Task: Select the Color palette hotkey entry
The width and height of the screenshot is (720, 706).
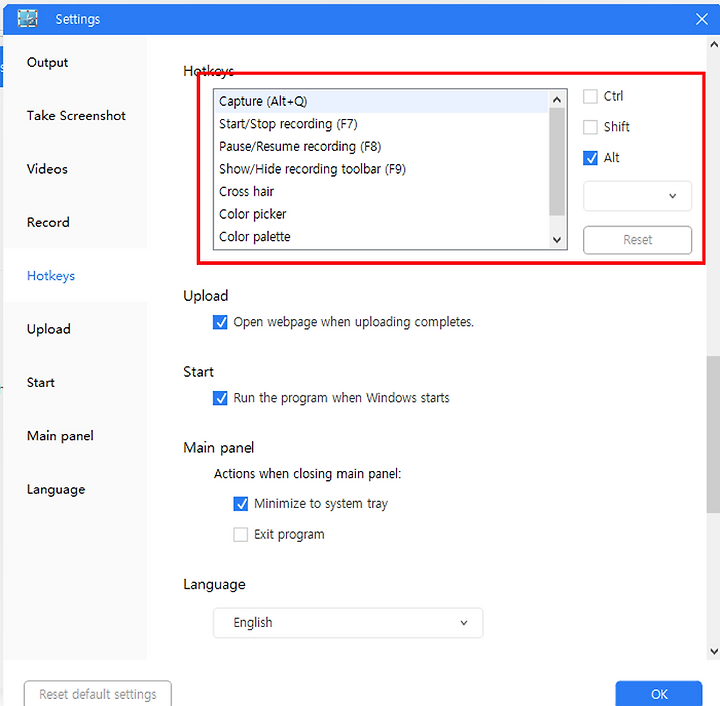Action: (x=381, y=236)
